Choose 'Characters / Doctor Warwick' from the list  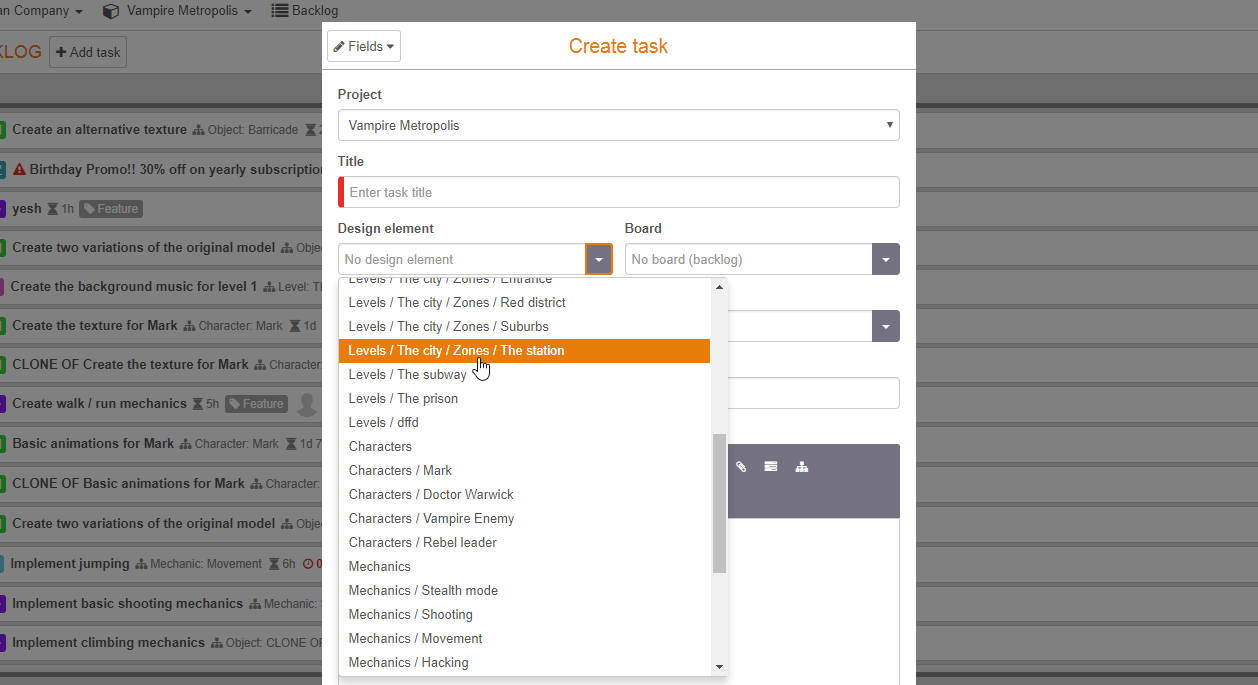pos(431,495)
